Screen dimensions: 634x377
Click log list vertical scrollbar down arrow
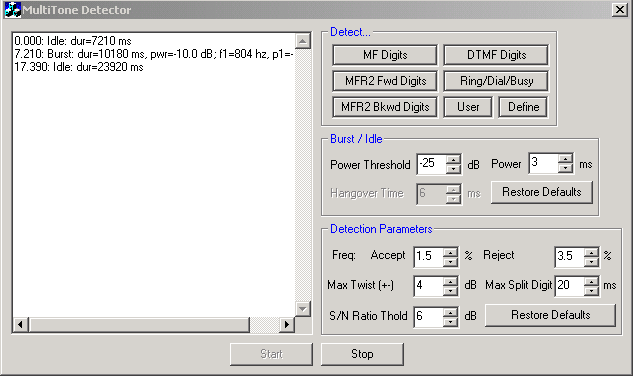(303, 309)
